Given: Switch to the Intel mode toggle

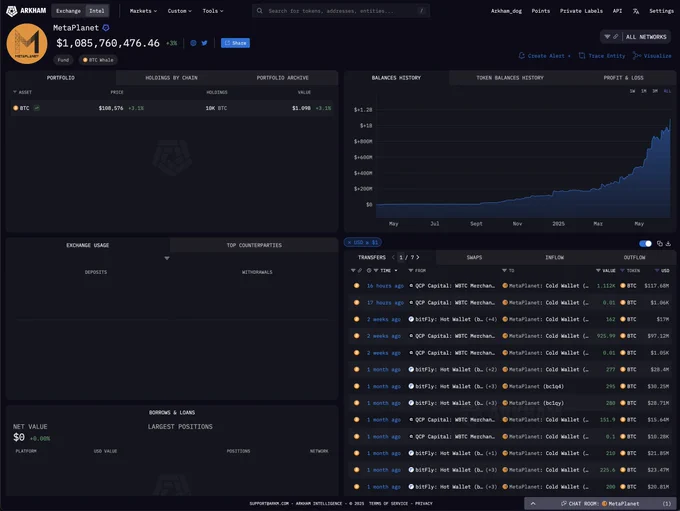Looking at the screenshot, I should tap(97, 11).
